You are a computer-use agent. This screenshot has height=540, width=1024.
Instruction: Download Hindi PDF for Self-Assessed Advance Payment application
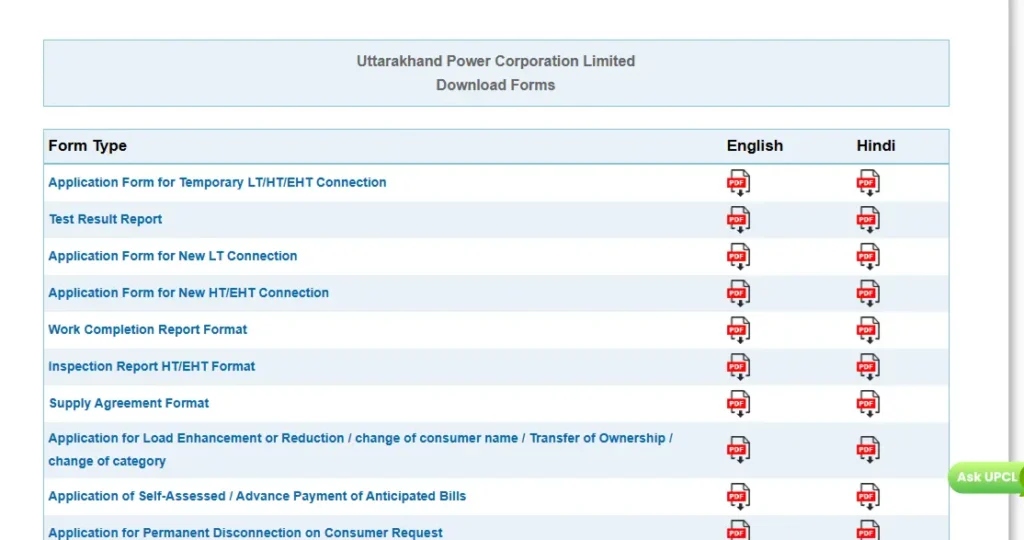pyautogui.click(x=868, y=496)
